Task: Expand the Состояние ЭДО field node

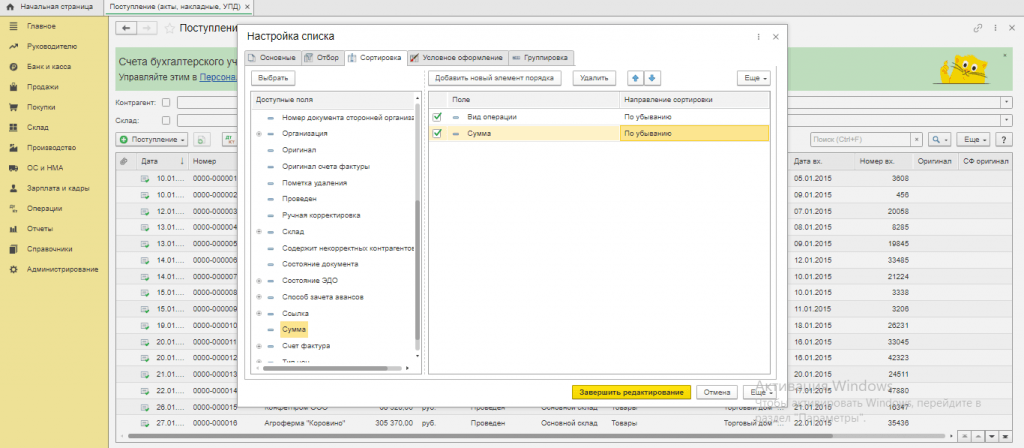Action: pos(259,281)
